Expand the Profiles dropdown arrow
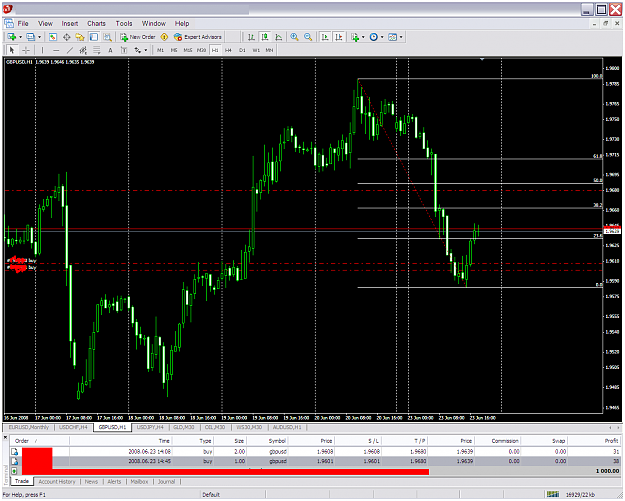 (39, 37)
